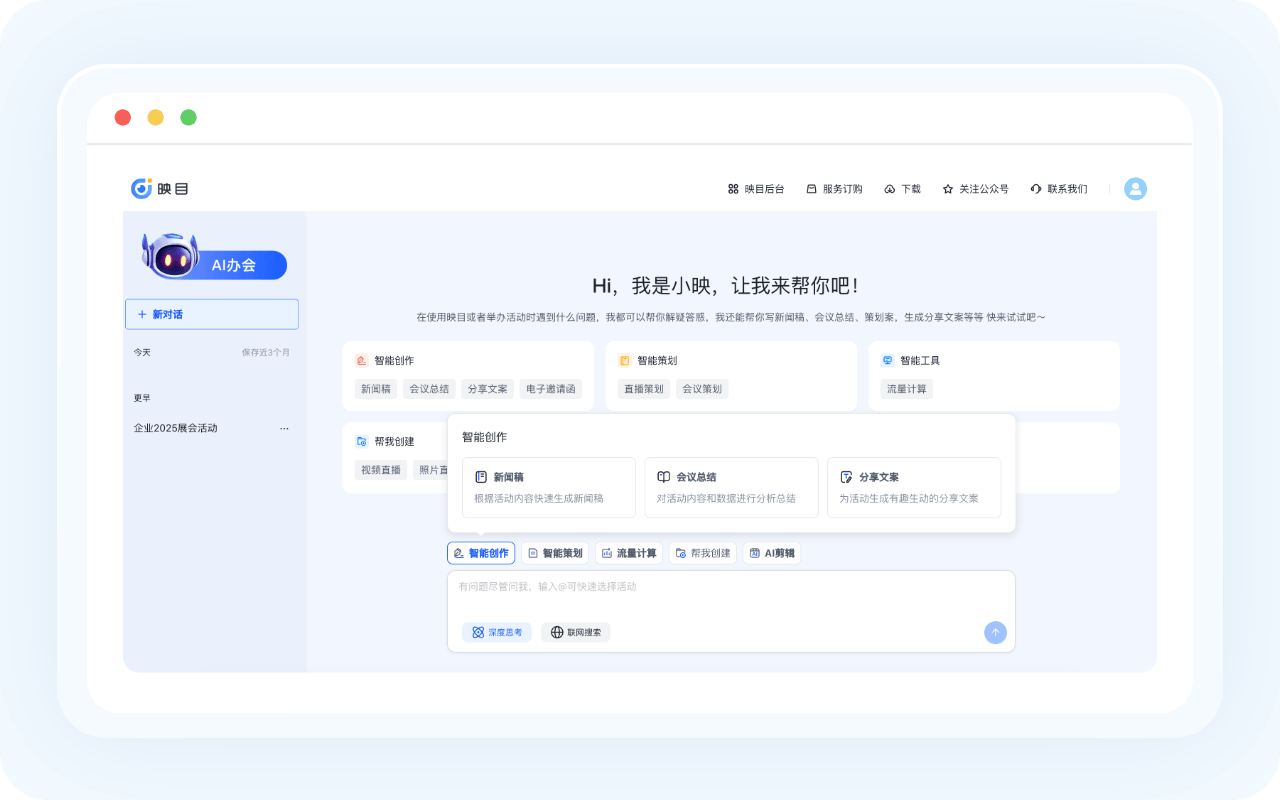Screen dimensions: 1280x800
Task: Open 服务订购 shop icon
Action: coord(812,189)
